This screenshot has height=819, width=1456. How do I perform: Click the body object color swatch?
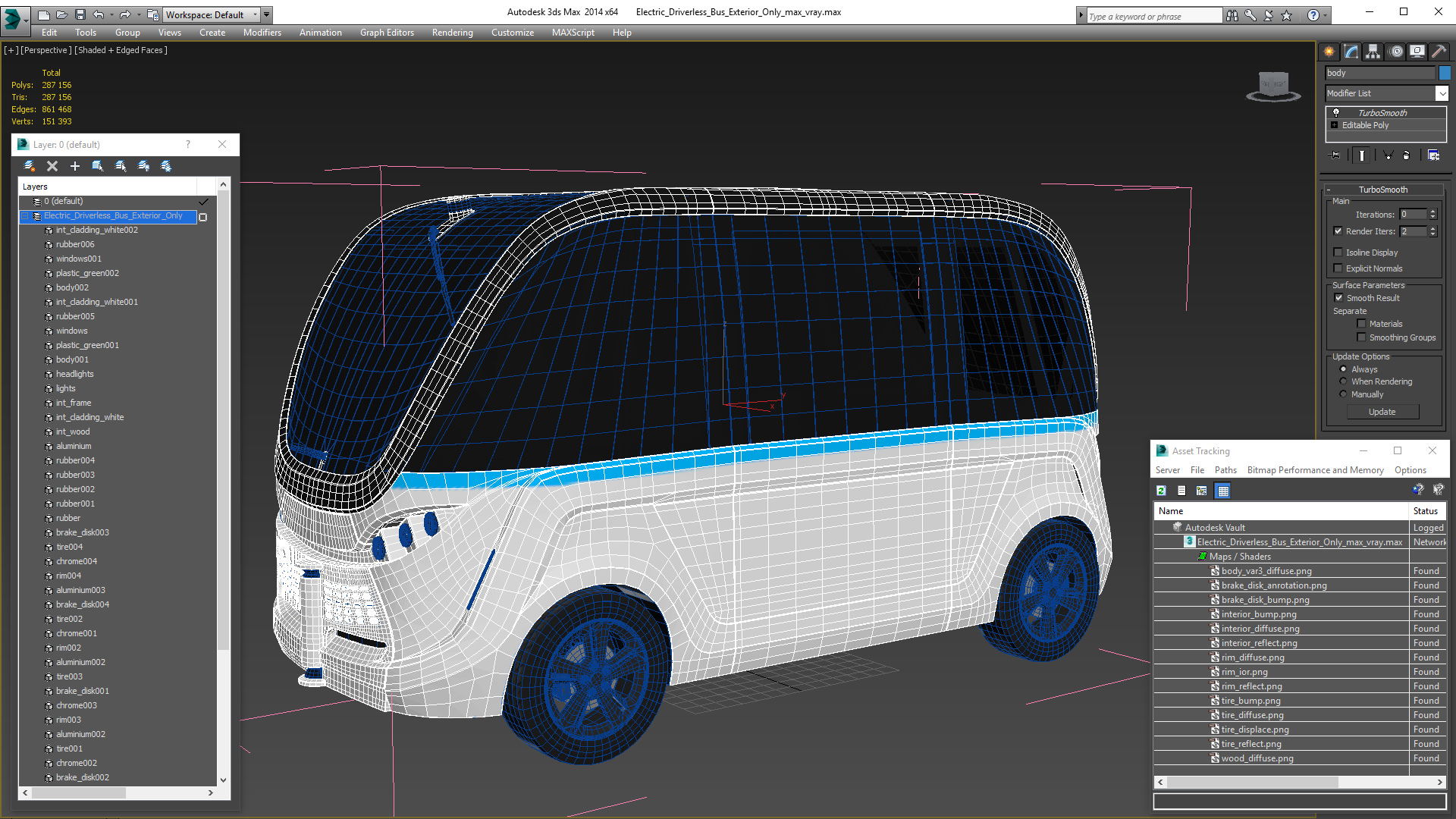(1445, 73)
